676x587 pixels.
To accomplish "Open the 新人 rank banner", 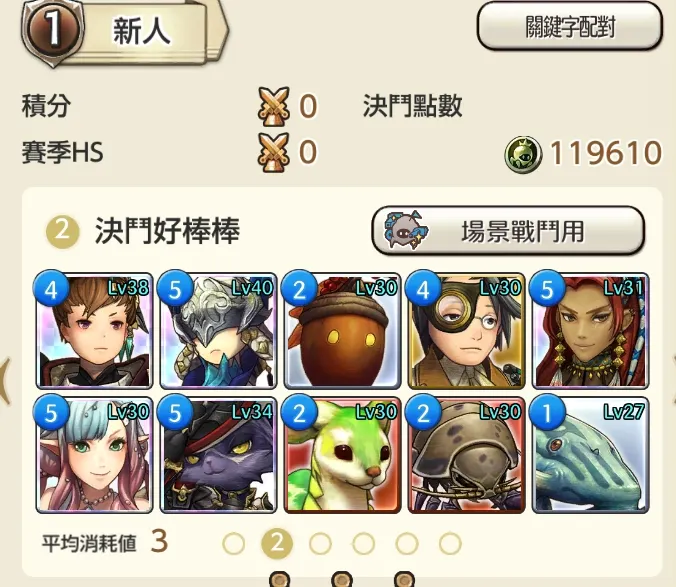I will pyautogui.click(x=125, y=31).
